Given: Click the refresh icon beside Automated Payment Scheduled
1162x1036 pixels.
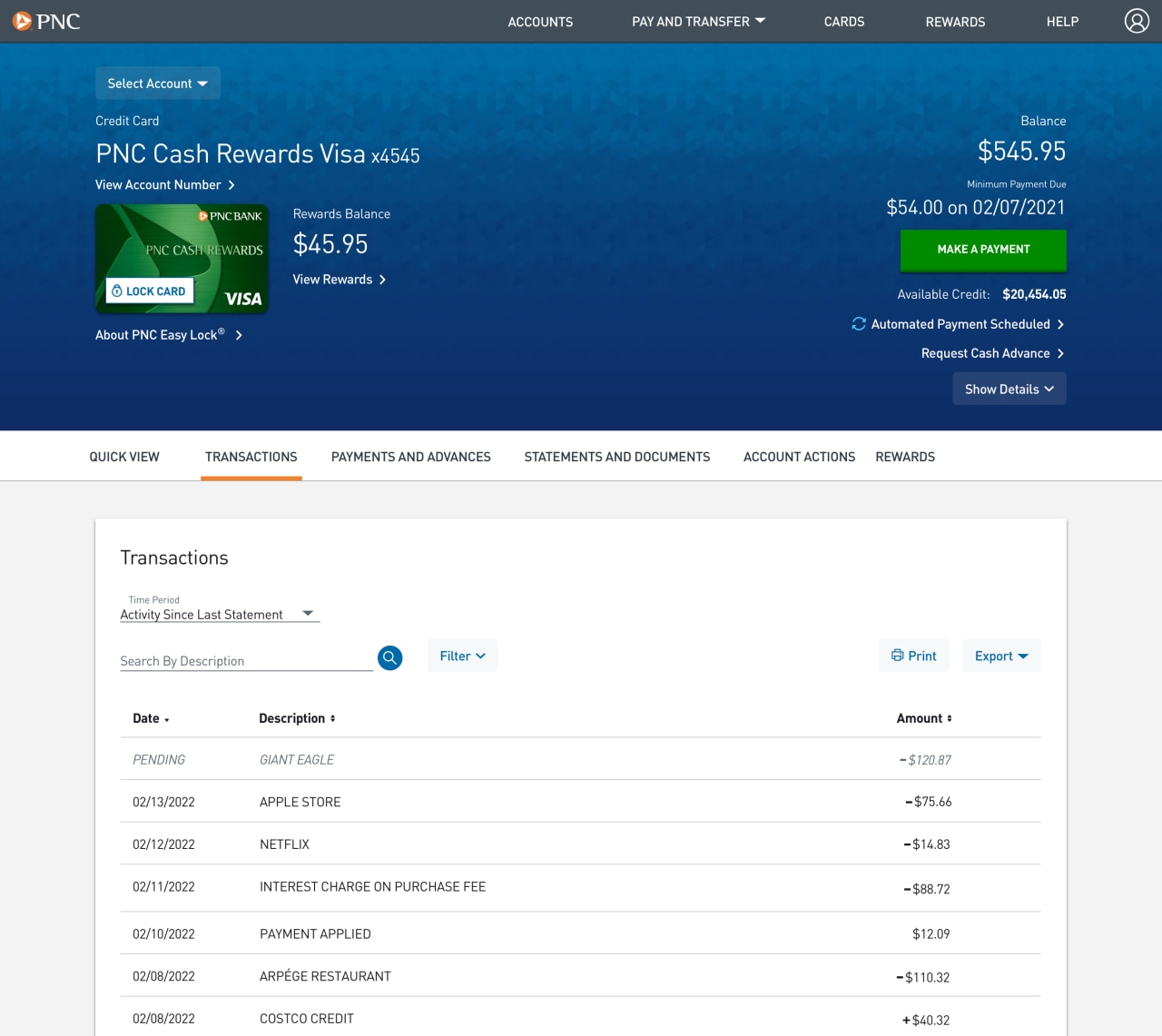Looking at the screenshot, I should 859,323.
